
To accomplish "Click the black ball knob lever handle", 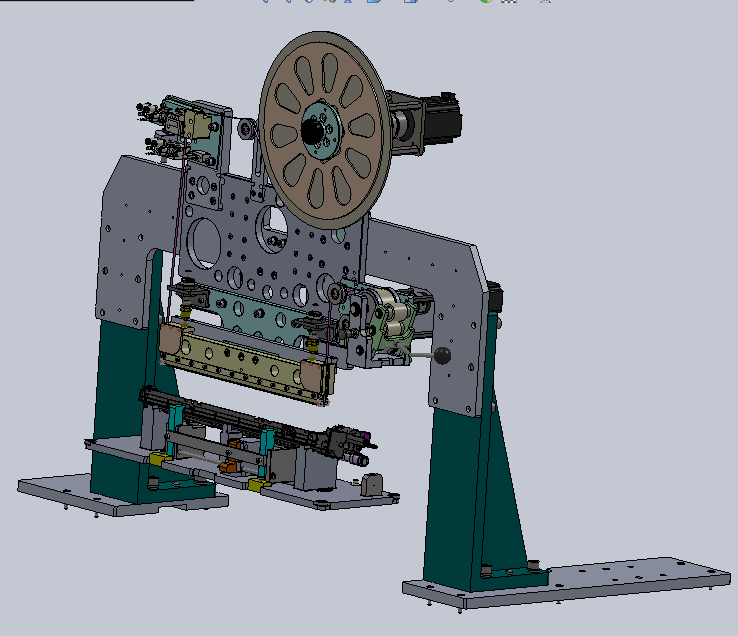I will tap(442, 356).
